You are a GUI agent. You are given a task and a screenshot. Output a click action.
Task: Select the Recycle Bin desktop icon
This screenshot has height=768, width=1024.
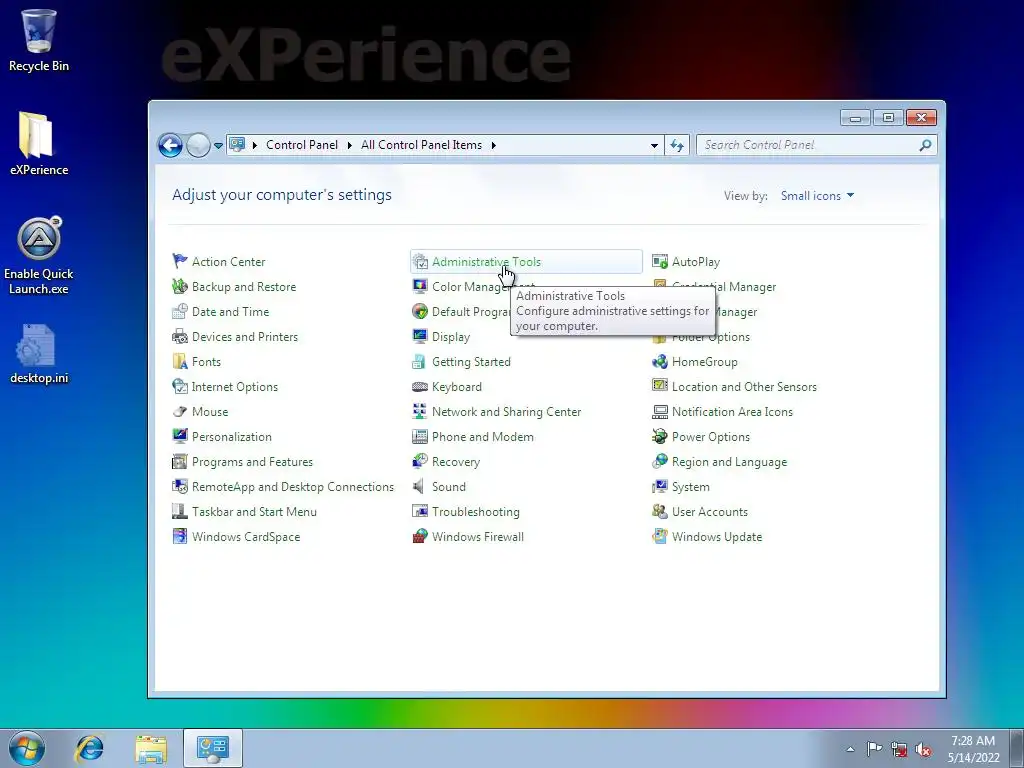[x=39, y=41]
